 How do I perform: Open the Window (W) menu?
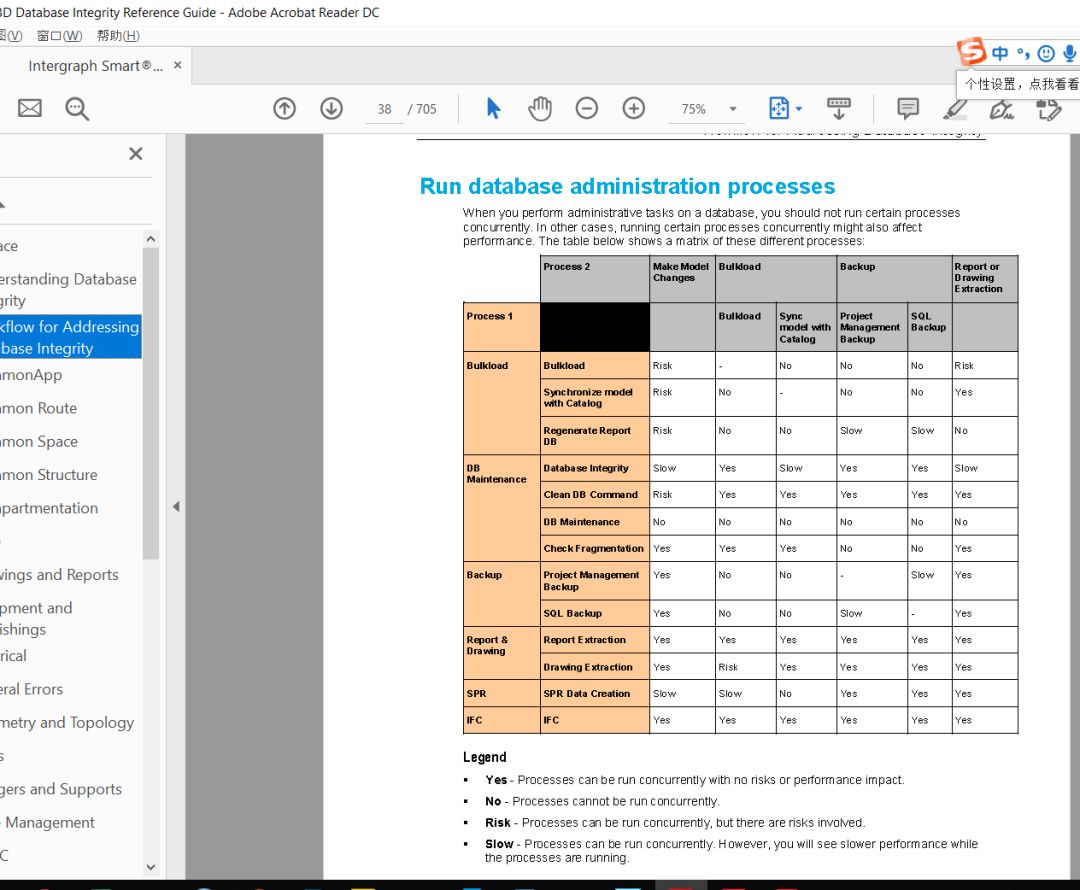tap(60, 36)
